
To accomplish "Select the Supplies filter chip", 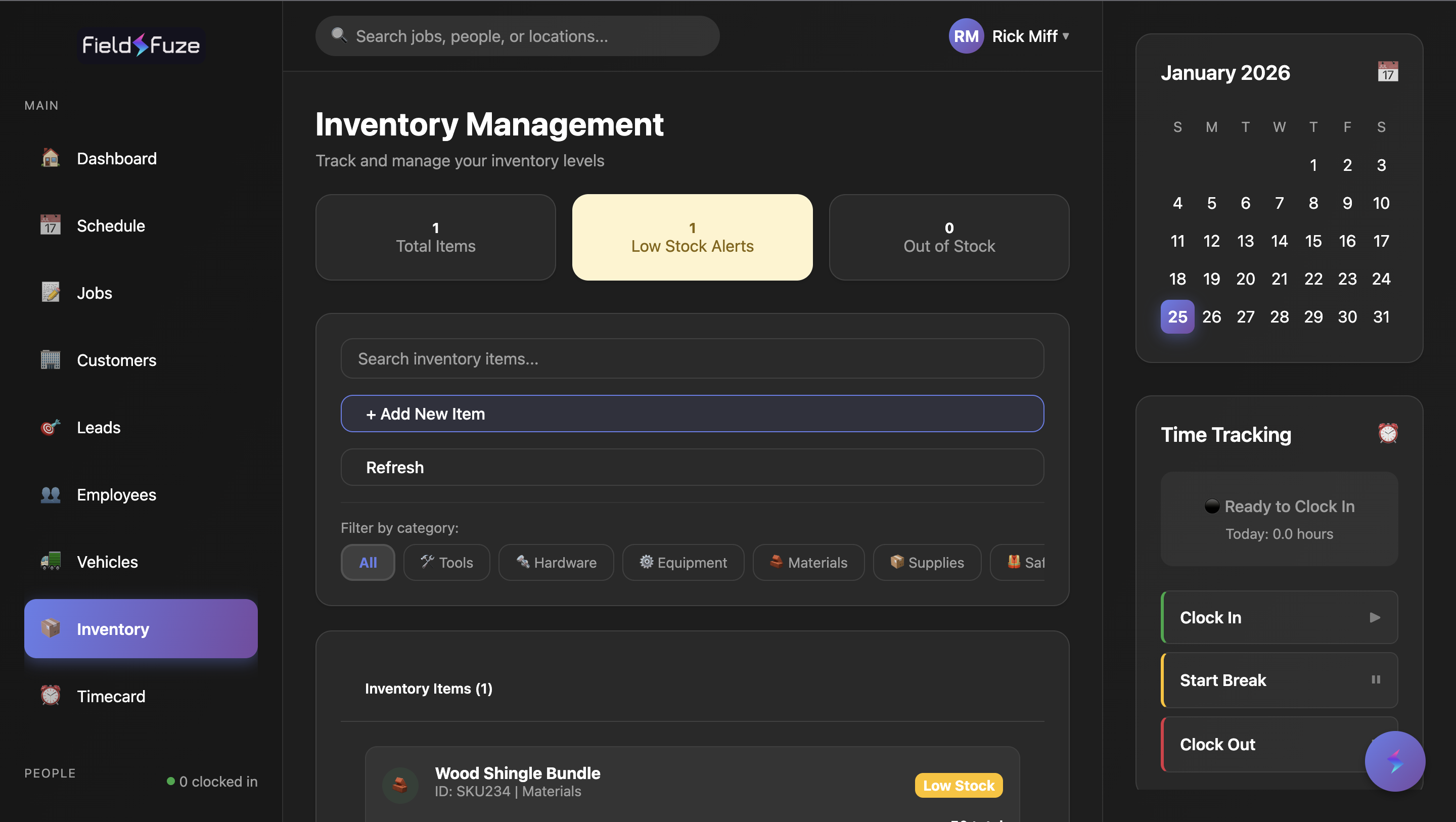I will click(926, 562).
